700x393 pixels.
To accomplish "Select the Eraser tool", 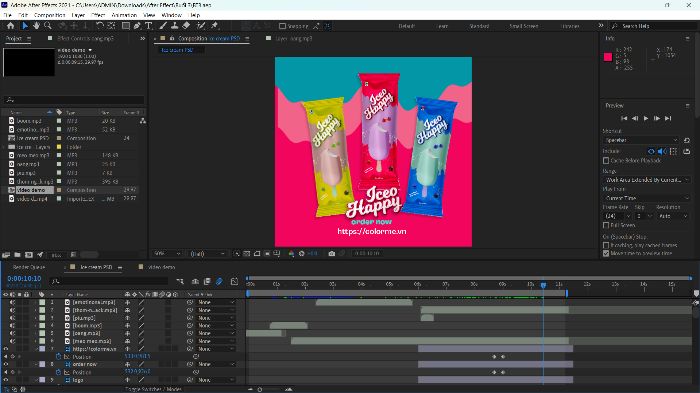I will tap(186, 26).
